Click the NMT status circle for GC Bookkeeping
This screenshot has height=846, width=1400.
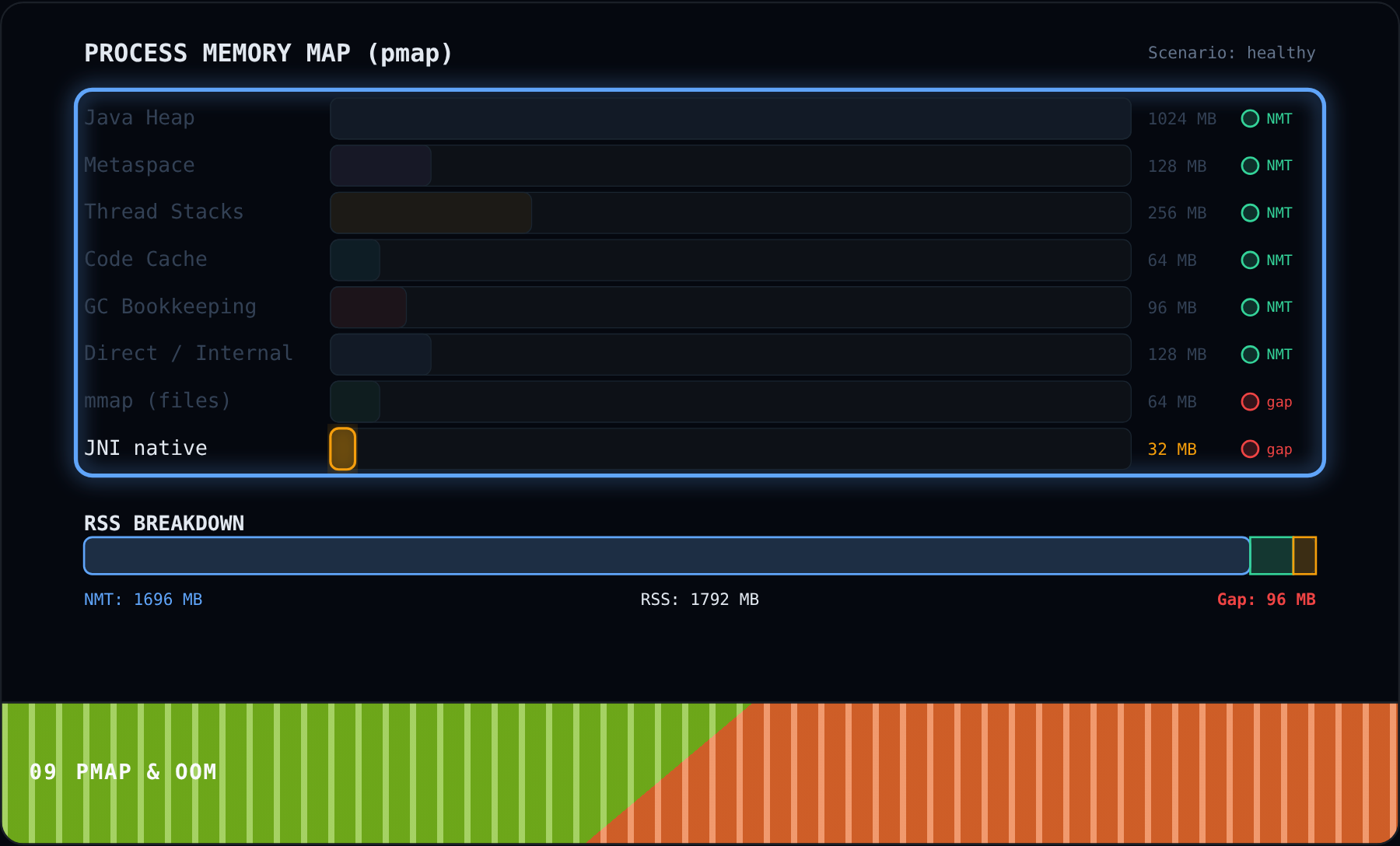(1250, 307)
